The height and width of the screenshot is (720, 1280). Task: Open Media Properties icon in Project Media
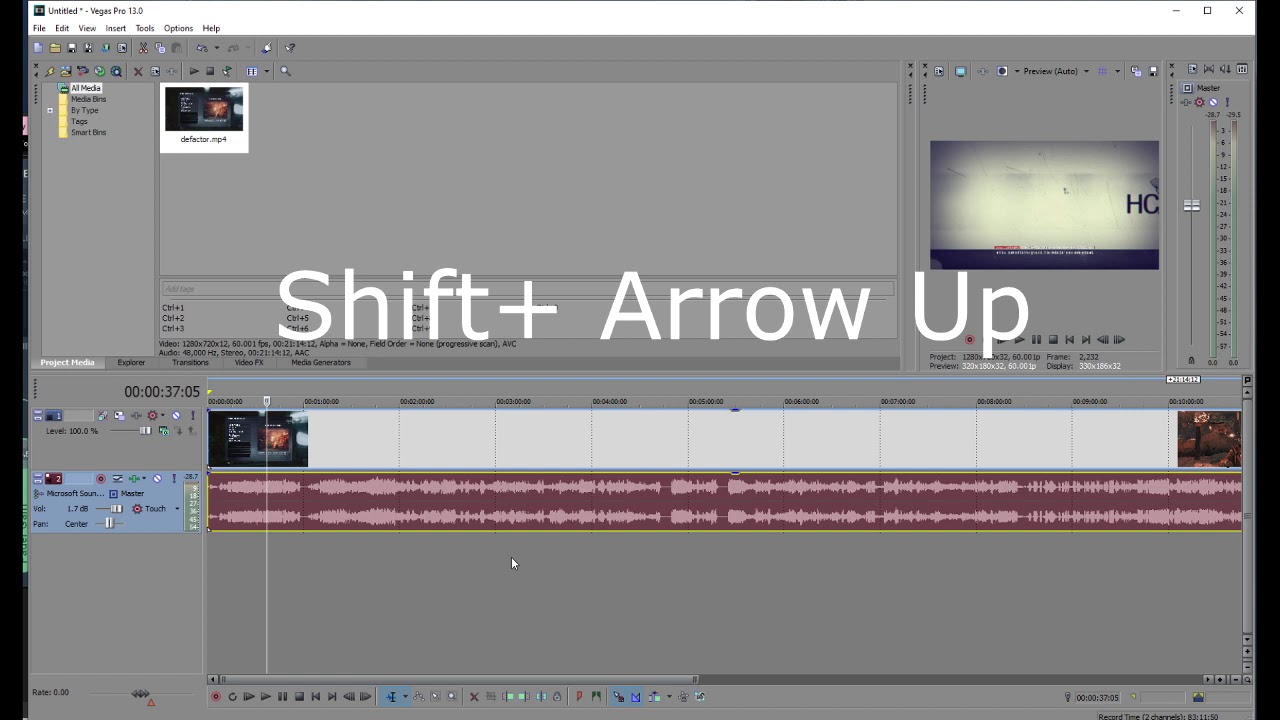pyautogui.click(x=155, y=71)
